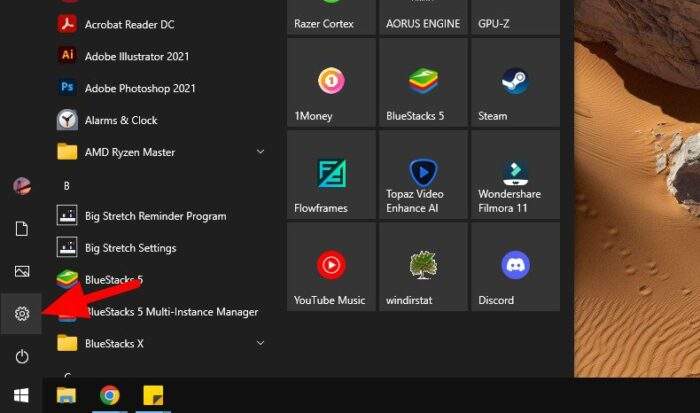This screenshot has width=700, height=413.
Task: Open Documents from the Start sidebar
Action: [x=21, y=229]
